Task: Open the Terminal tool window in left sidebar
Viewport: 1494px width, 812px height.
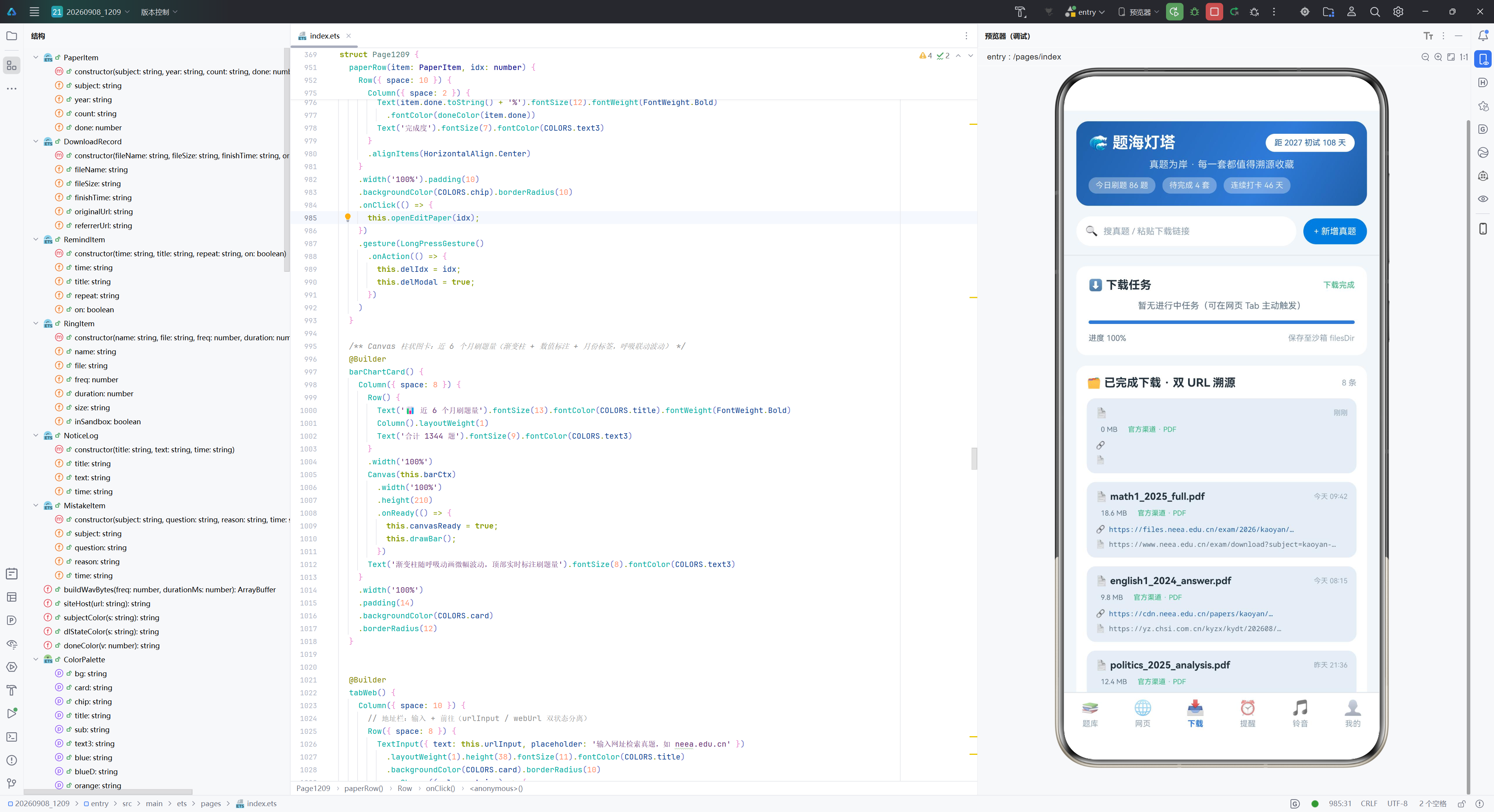Action: pos(12,737)
